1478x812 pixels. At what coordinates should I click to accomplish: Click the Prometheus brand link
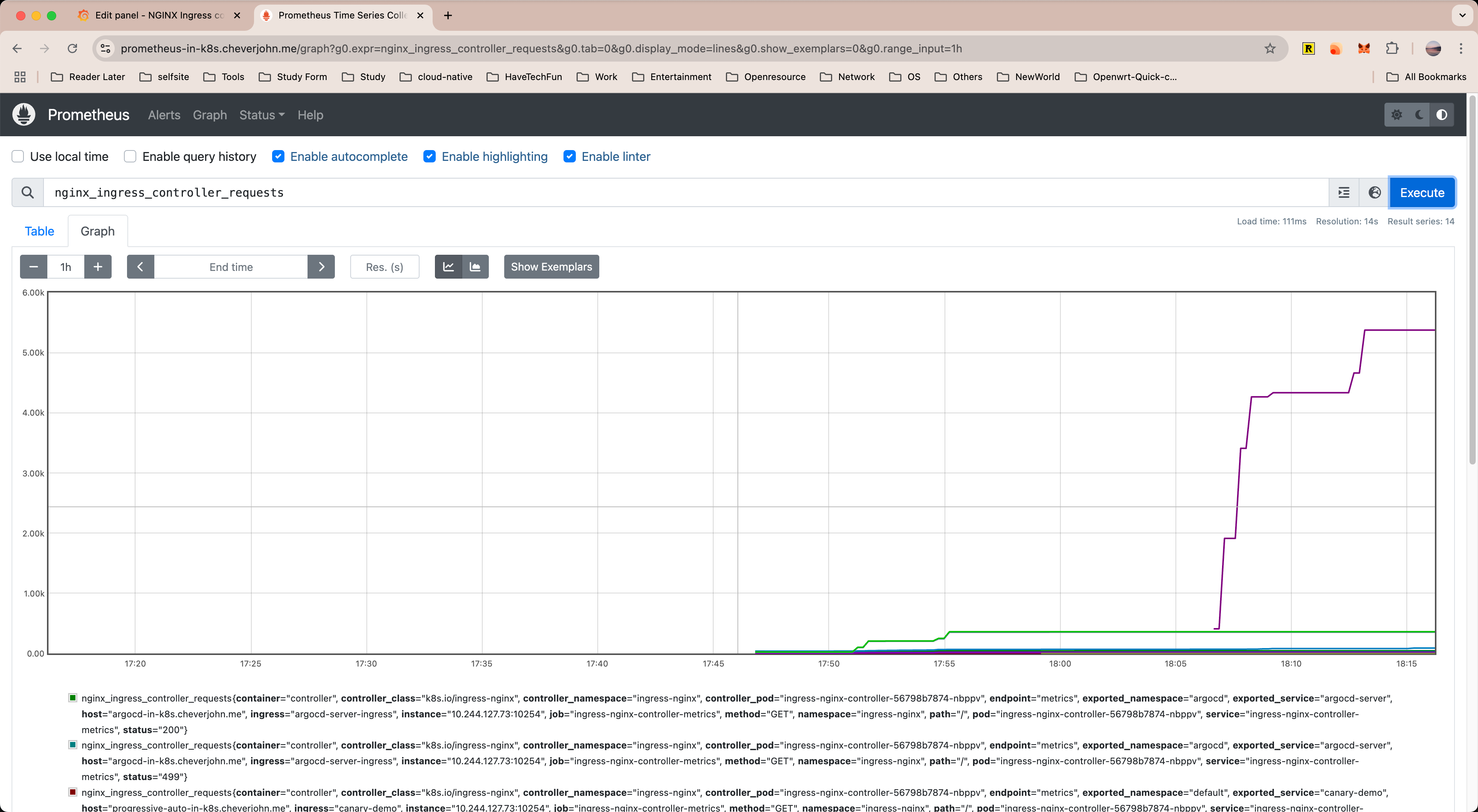pos(89,115)
